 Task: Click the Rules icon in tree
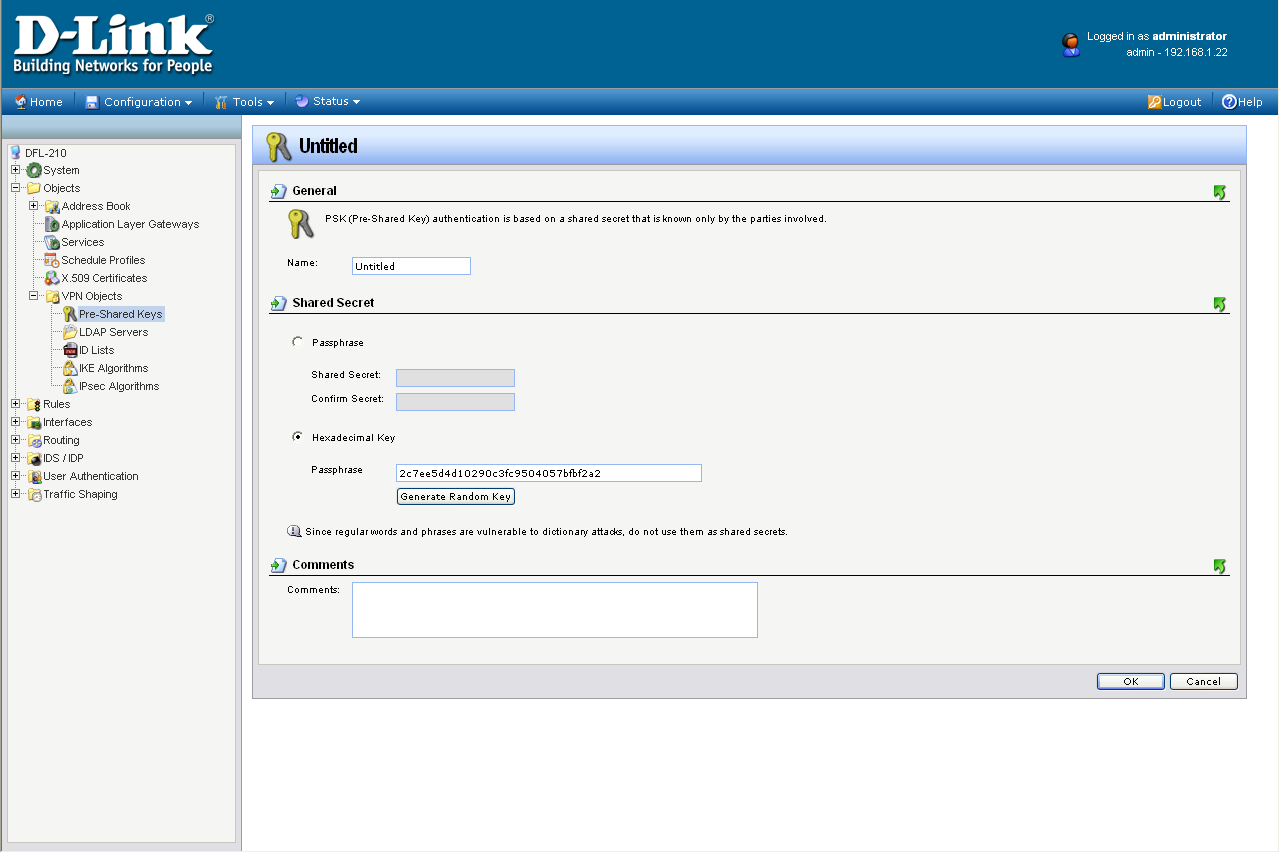pos(34,404)
